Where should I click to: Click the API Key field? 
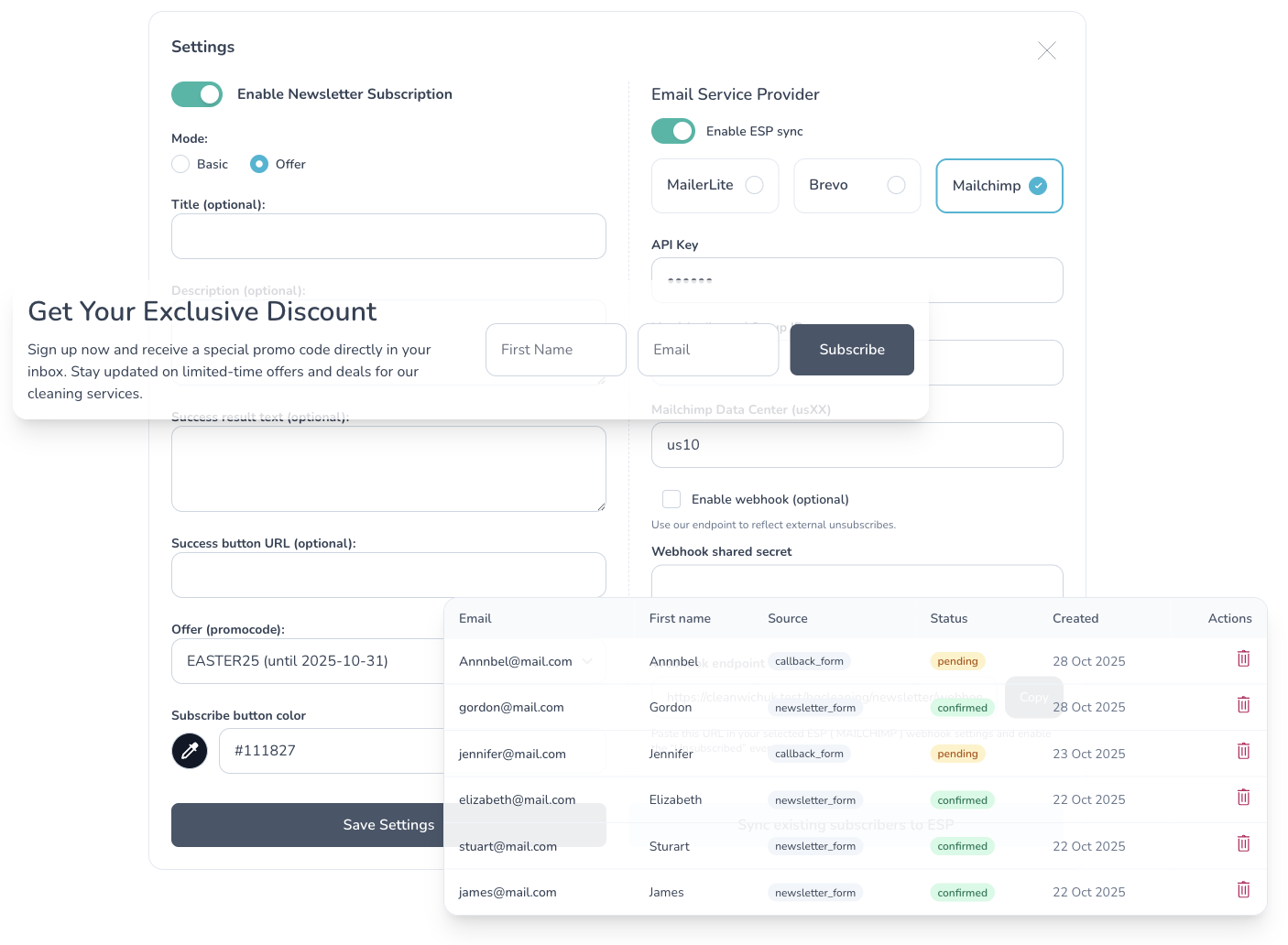[857, 280]
